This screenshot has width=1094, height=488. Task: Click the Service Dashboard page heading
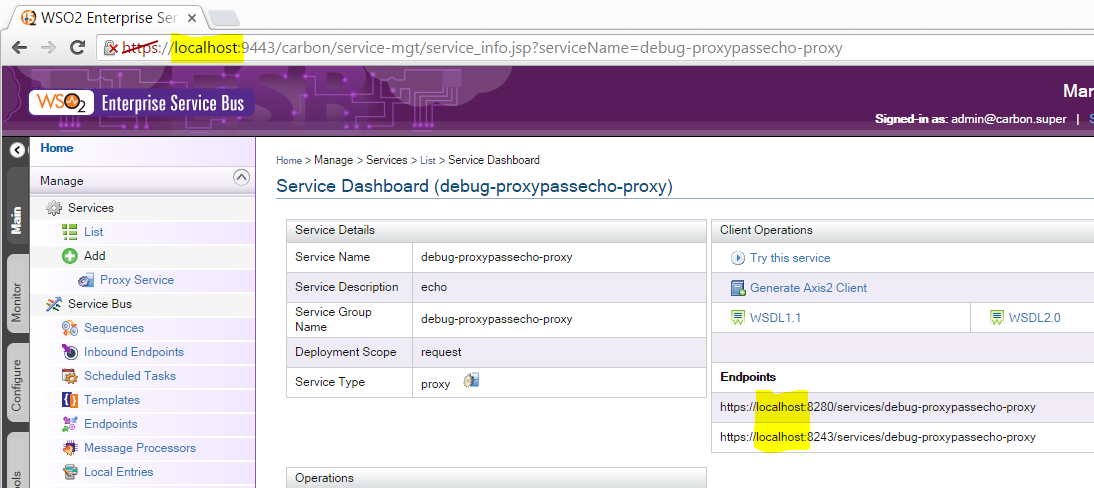point(474,186)
